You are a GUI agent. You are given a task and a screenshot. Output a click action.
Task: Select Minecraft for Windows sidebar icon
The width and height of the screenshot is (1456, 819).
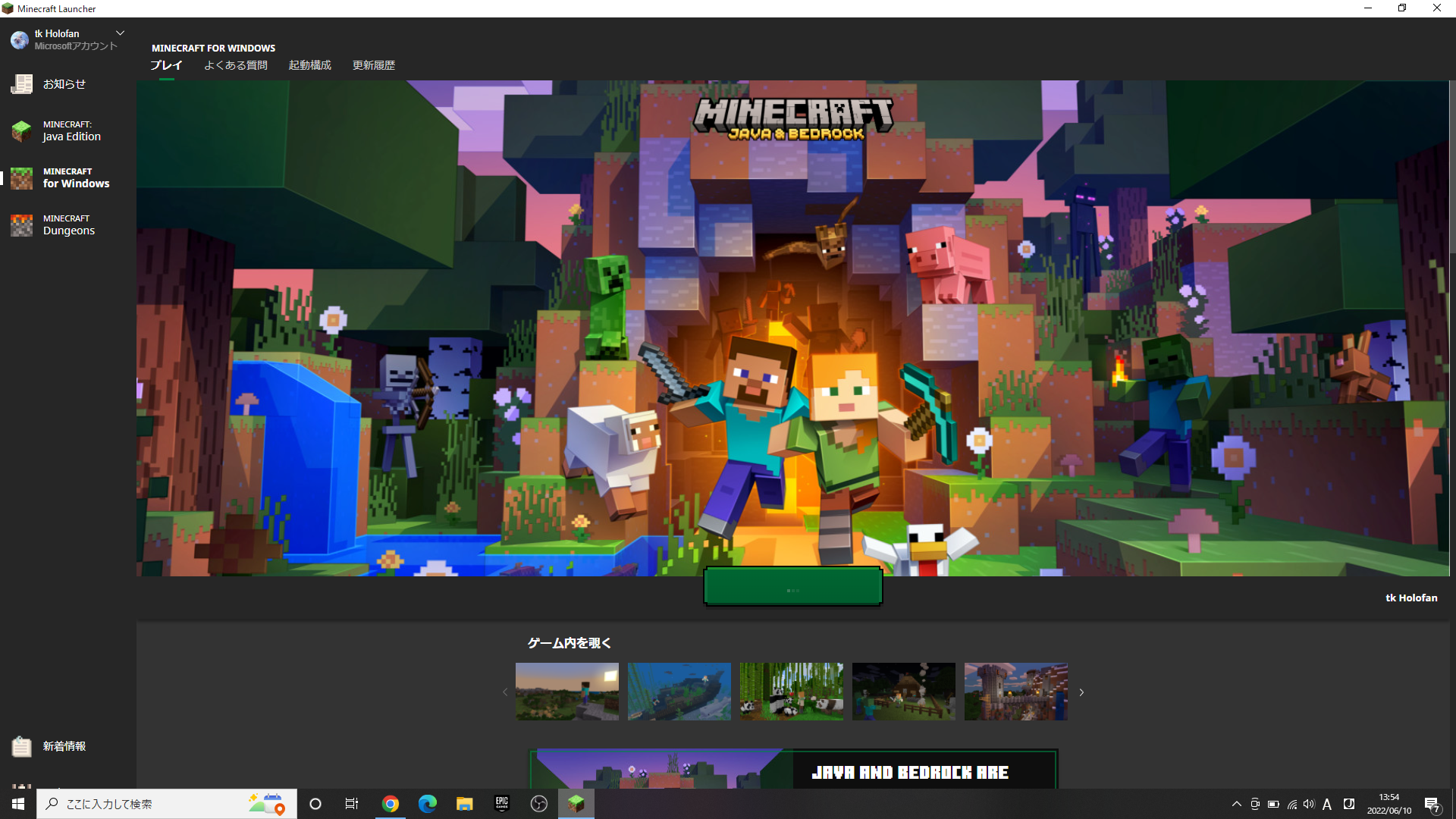(x=22, y=178)
